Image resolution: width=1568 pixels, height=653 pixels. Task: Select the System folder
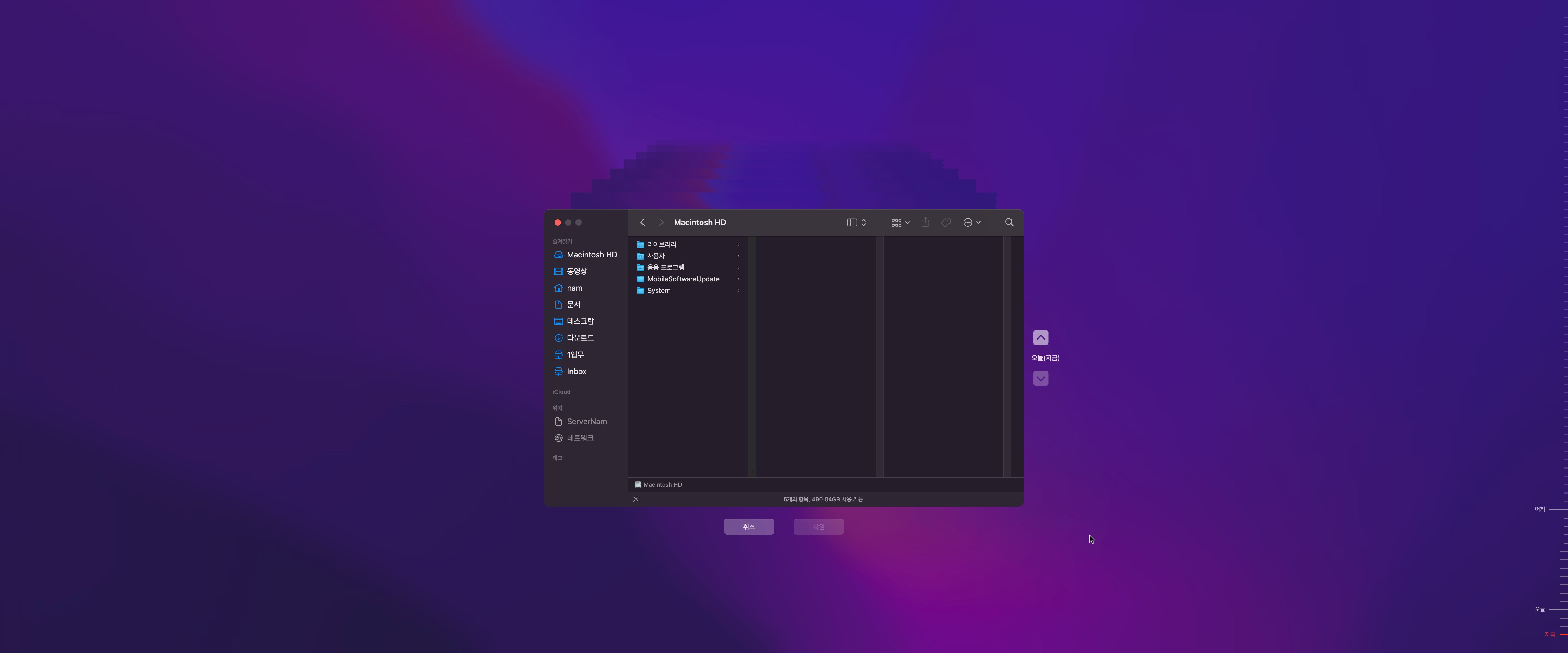coord(659,290)
